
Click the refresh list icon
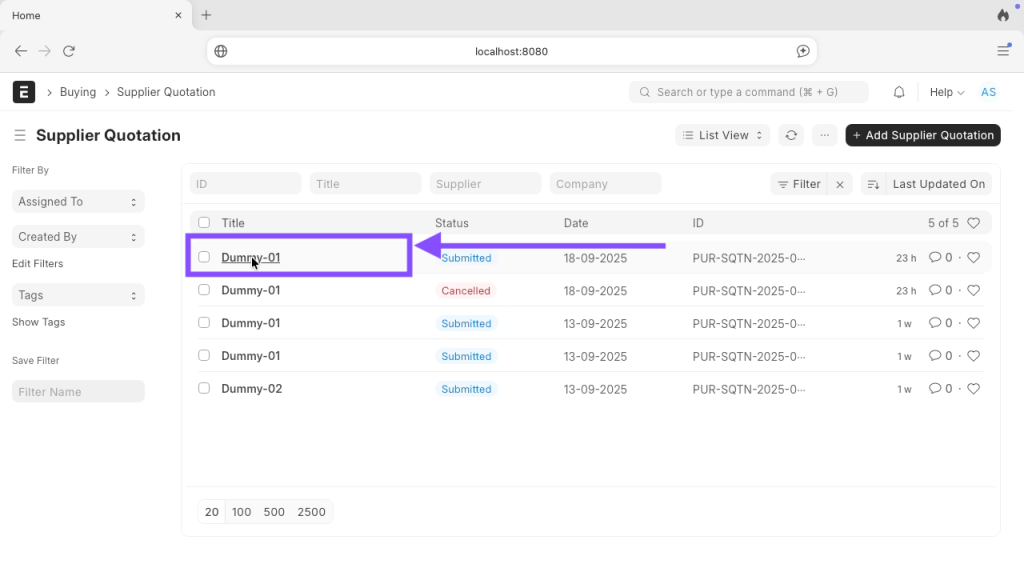[x=791, y=135]
